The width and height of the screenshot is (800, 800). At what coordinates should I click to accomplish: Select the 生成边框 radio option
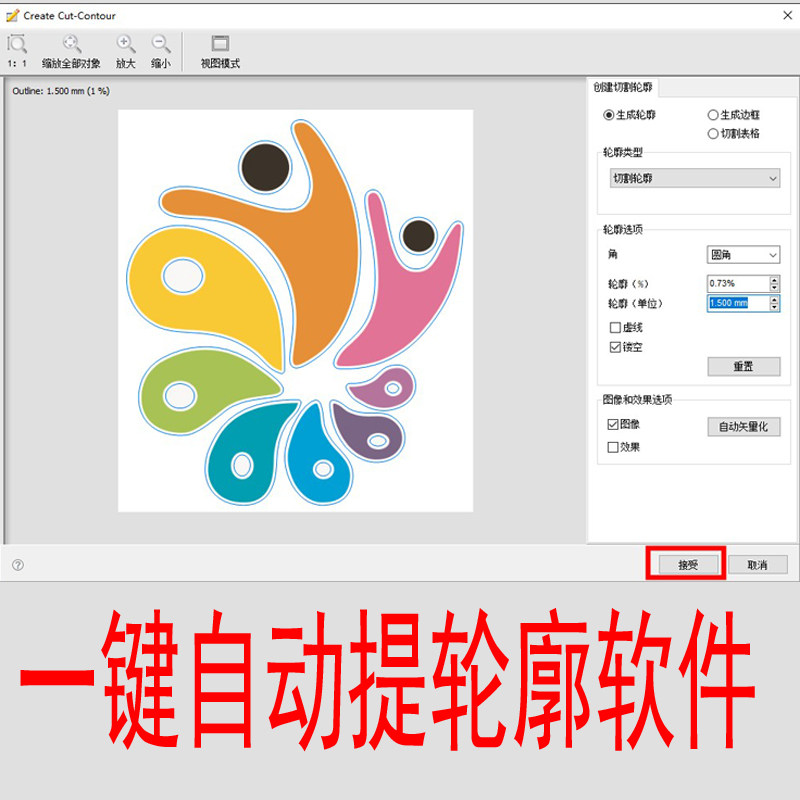click(713, 115)
